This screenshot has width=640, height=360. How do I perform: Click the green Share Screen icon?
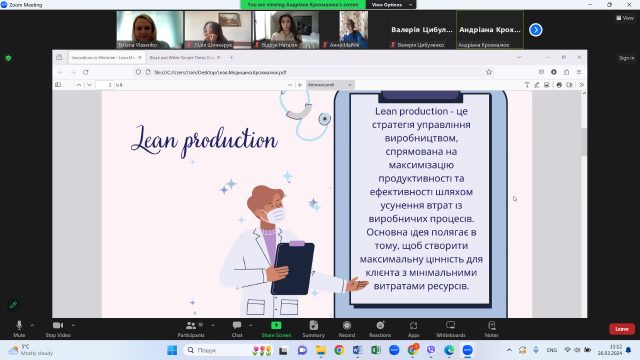point(276,325)
